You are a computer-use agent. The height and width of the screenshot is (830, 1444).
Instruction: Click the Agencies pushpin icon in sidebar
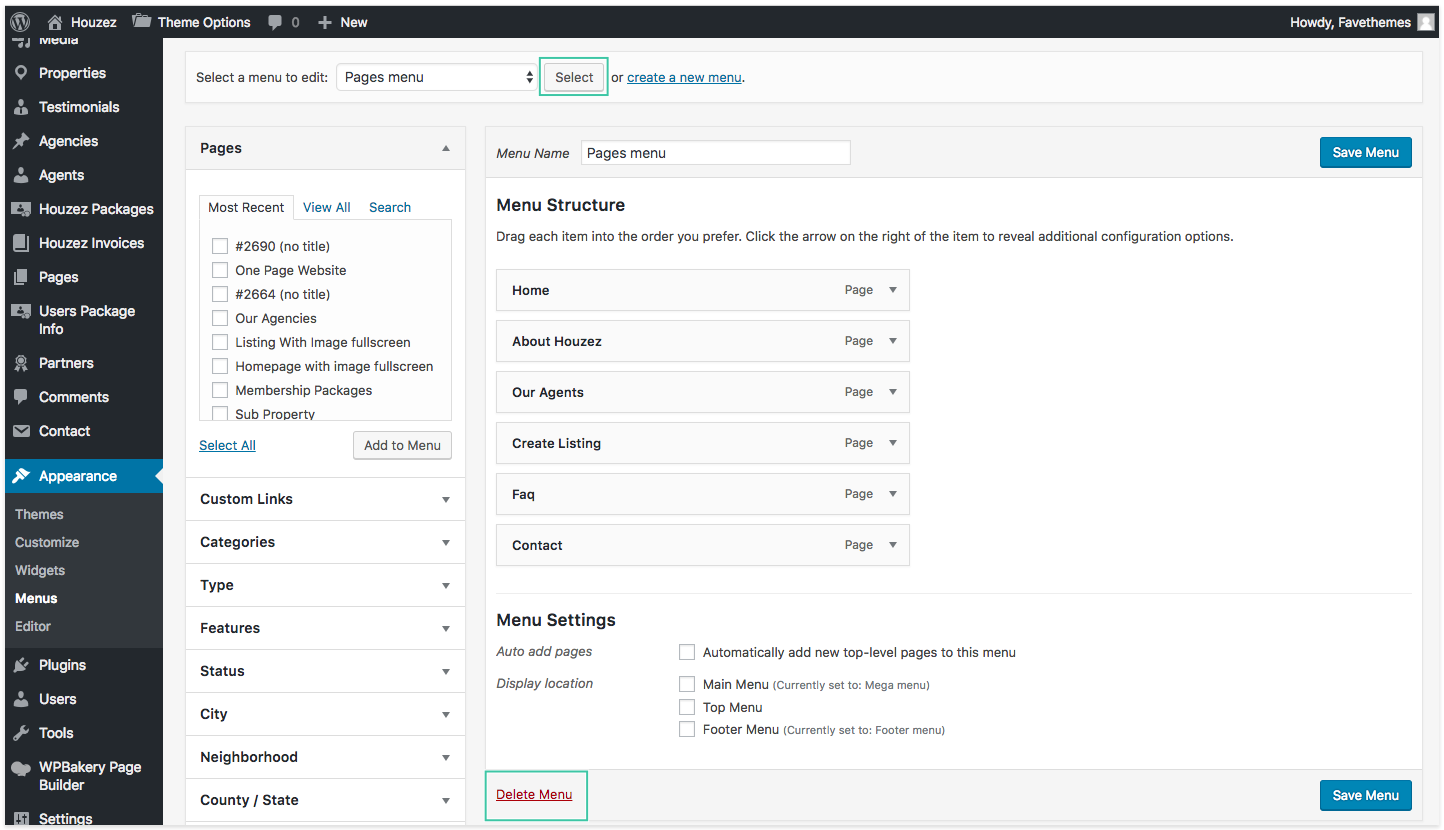click(21, 141)
